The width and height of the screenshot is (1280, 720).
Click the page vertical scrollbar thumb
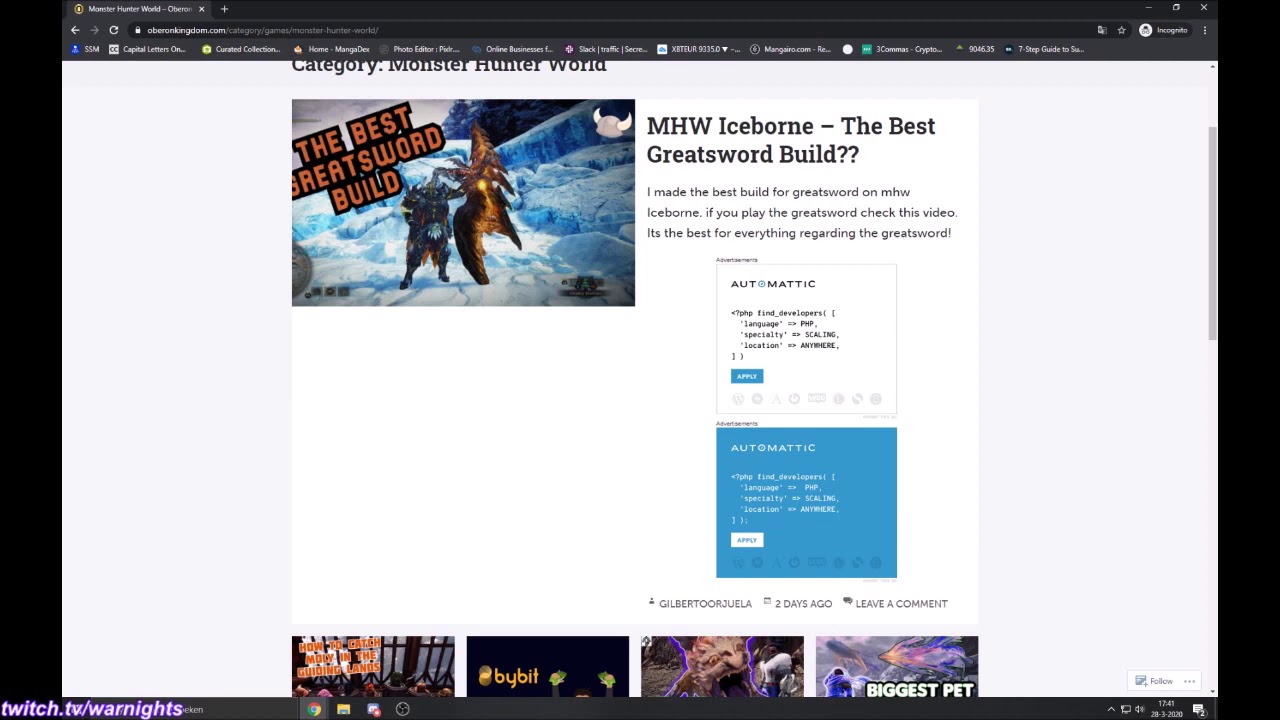point(1213,234)
